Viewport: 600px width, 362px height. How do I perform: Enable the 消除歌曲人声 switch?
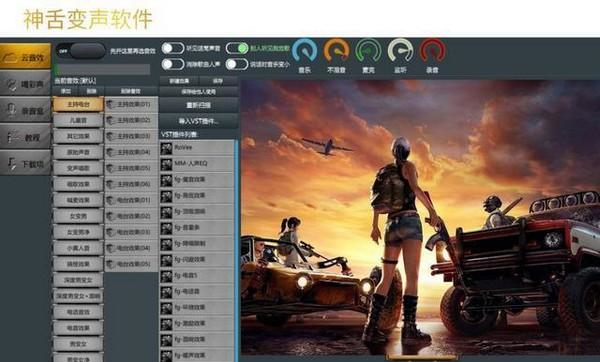(x=173, y=64)
